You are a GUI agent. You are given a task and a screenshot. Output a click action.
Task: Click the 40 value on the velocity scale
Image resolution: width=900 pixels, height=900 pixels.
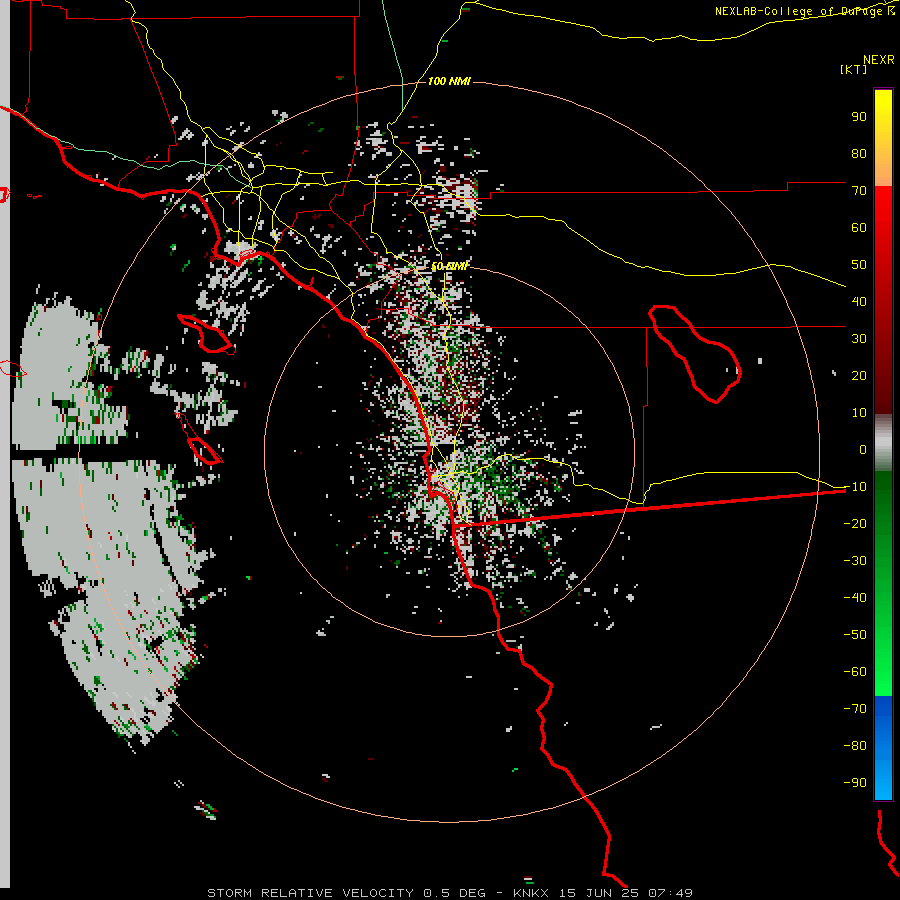coord(859,301)
